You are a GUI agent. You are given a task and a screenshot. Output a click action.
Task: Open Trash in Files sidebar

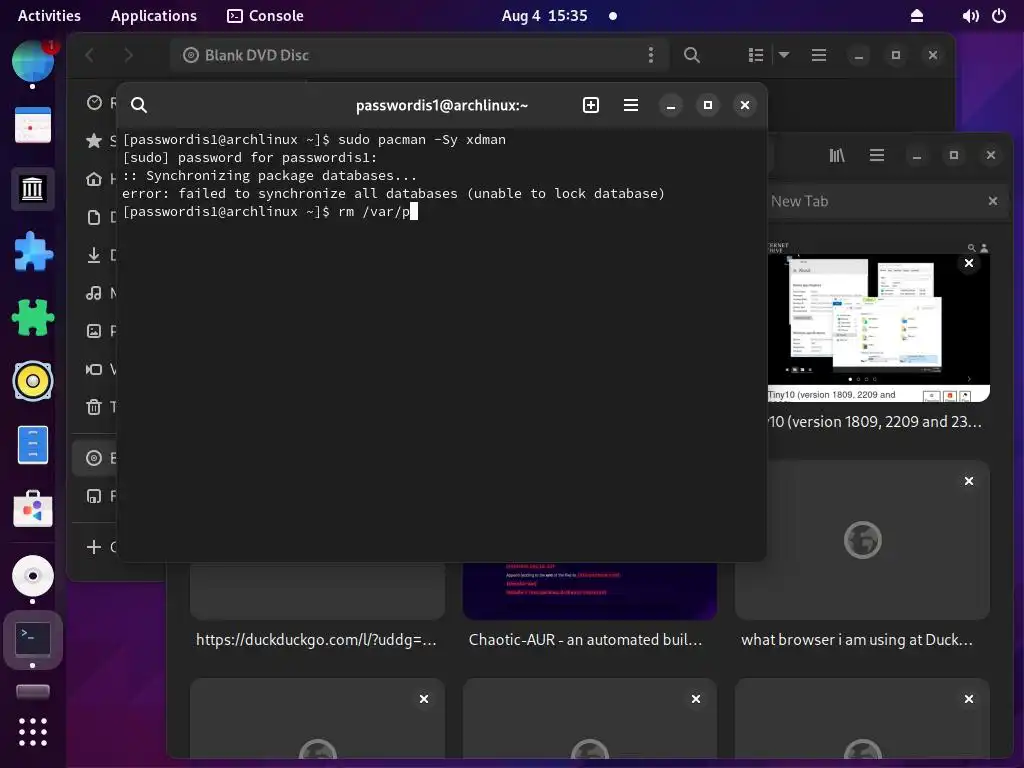click(95, 407)
